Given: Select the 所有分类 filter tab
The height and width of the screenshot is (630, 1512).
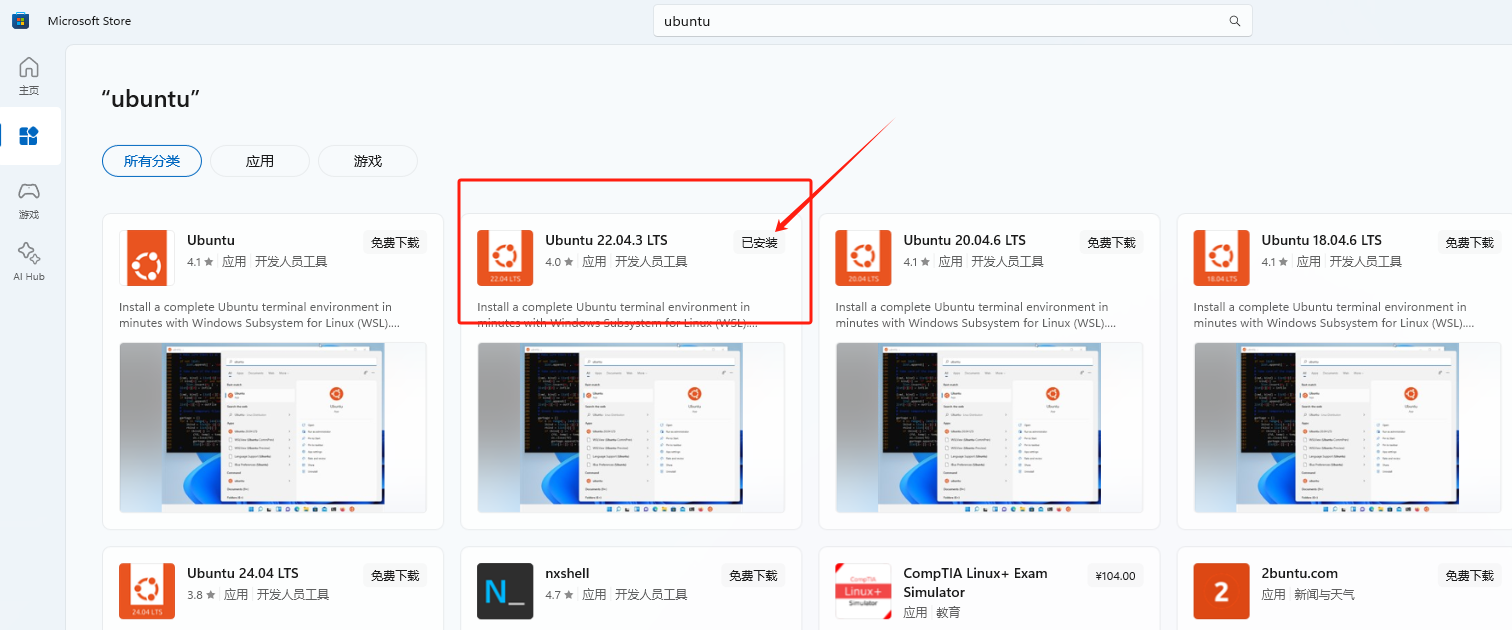Looking at the screenshot, I should tap(152, 161).
